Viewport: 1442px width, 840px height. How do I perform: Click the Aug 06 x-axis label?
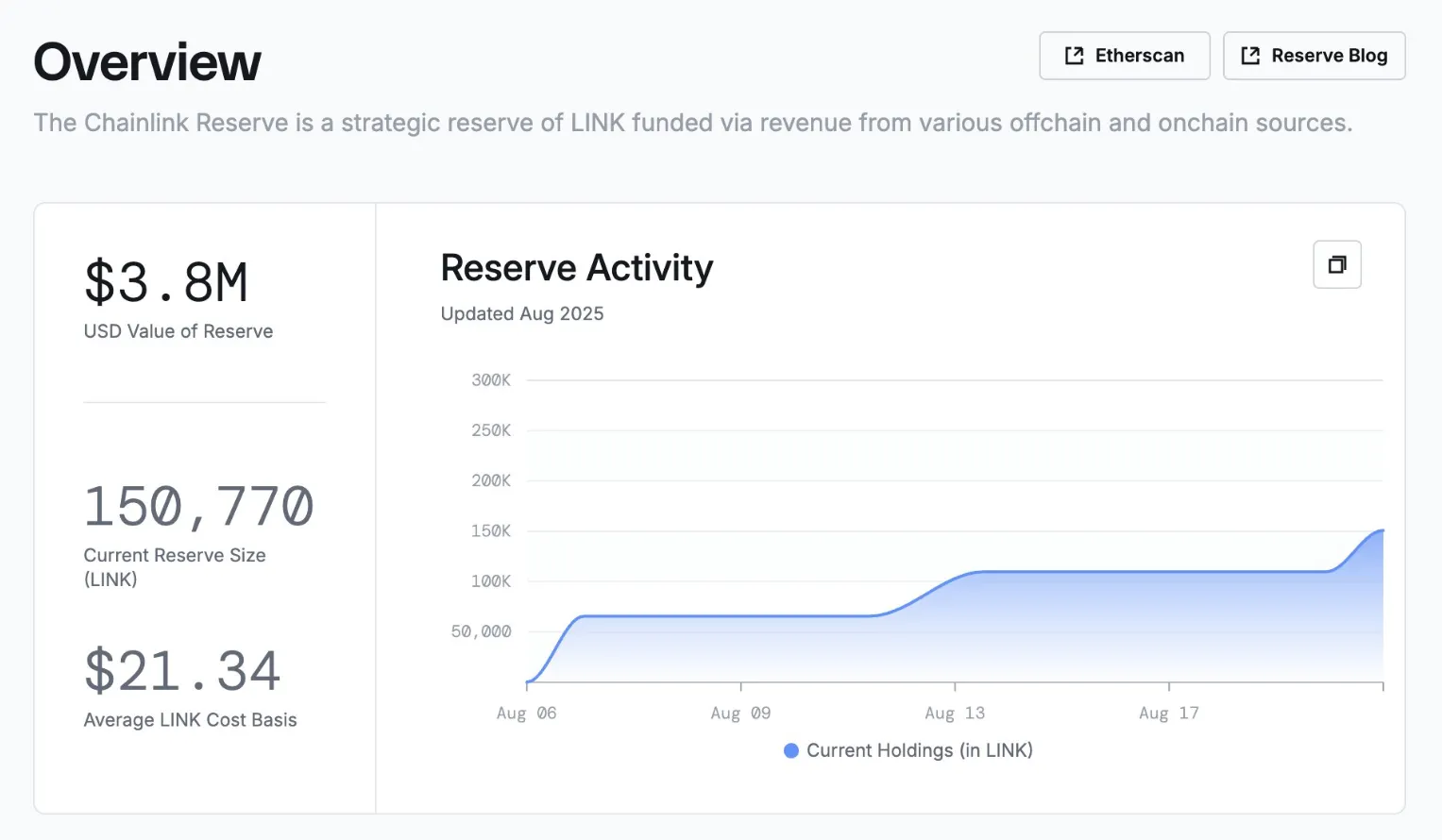coord(526,714)
